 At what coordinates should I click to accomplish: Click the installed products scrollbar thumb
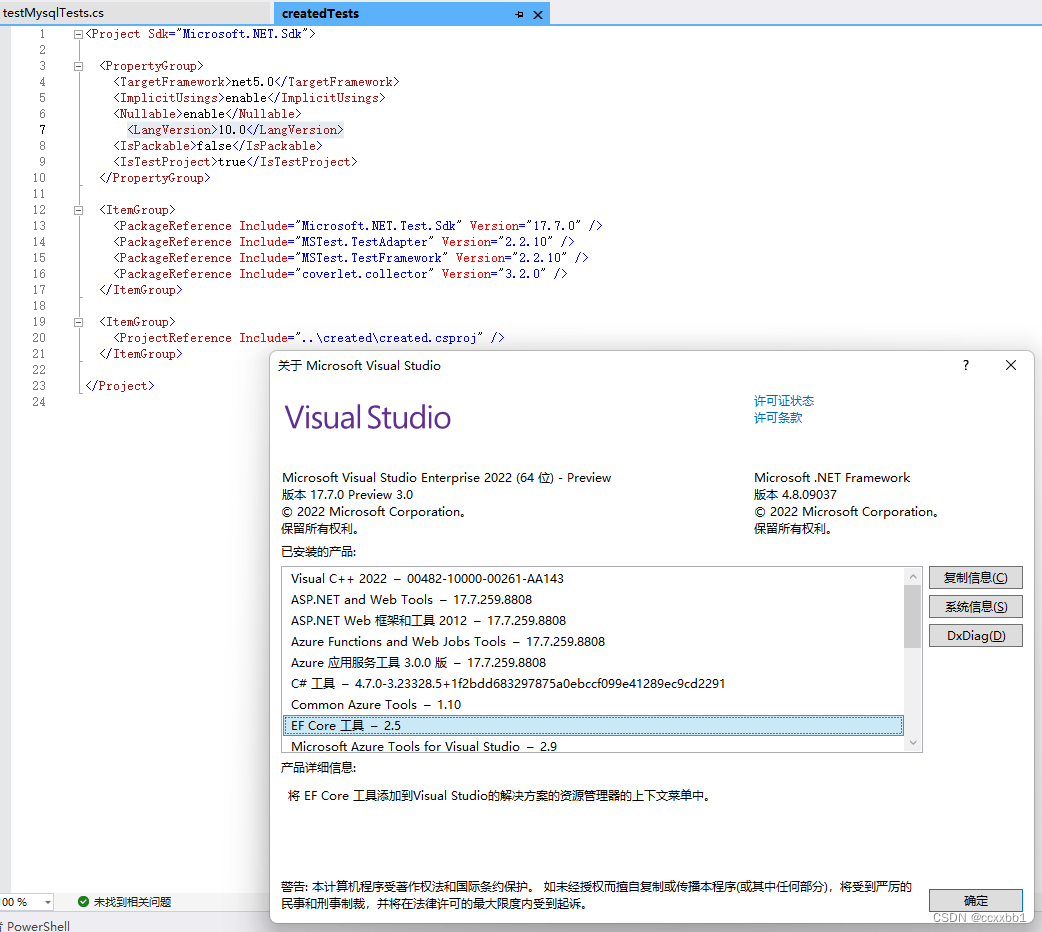click(x=912, y=616)
